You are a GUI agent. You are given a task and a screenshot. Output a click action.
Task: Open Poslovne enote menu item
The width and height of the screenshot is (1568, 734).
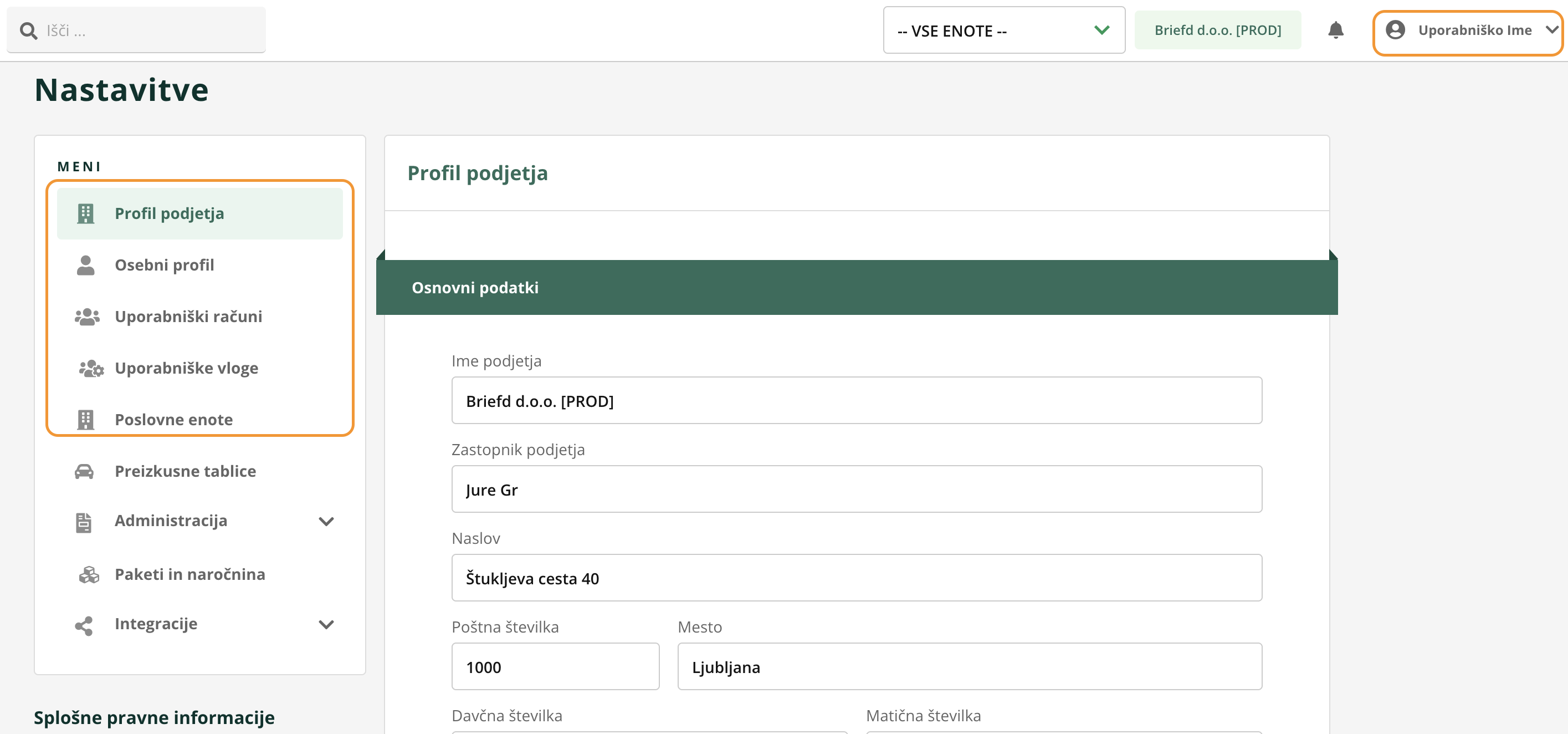tap(173, 420)
